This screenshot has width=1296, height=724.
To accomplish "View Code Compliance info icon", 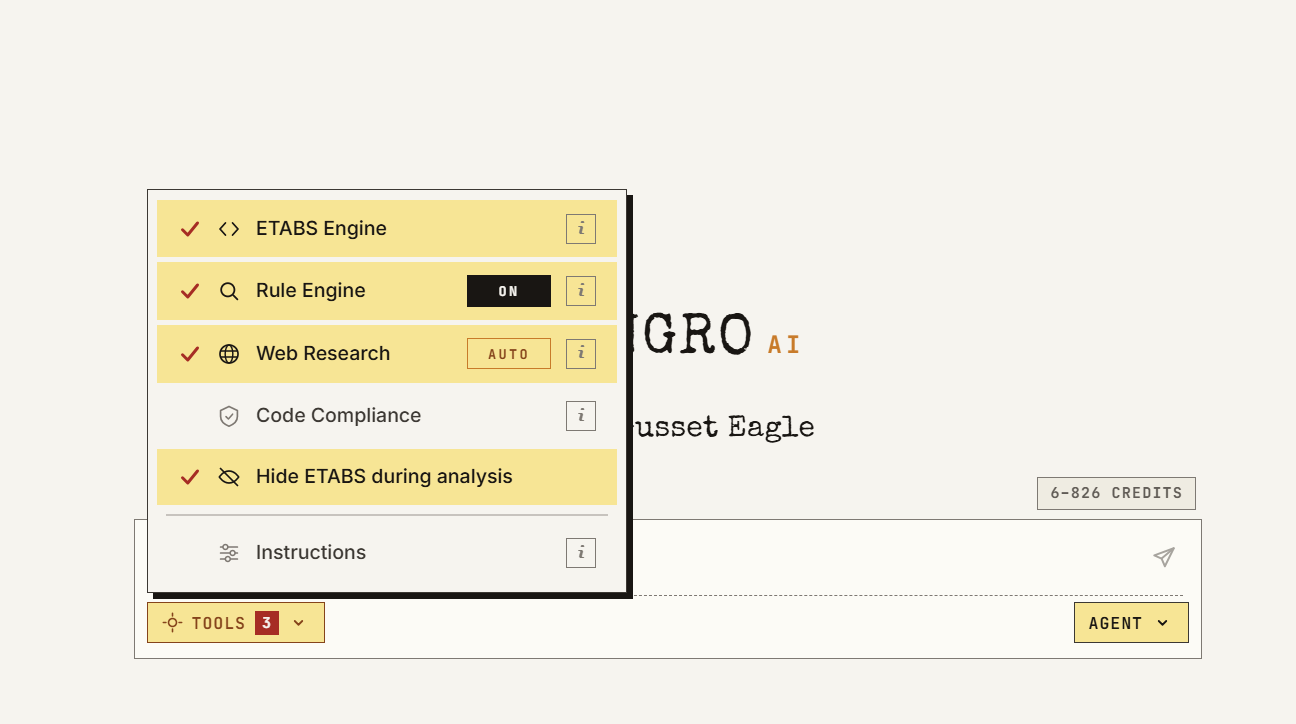I will pos(581,415).
